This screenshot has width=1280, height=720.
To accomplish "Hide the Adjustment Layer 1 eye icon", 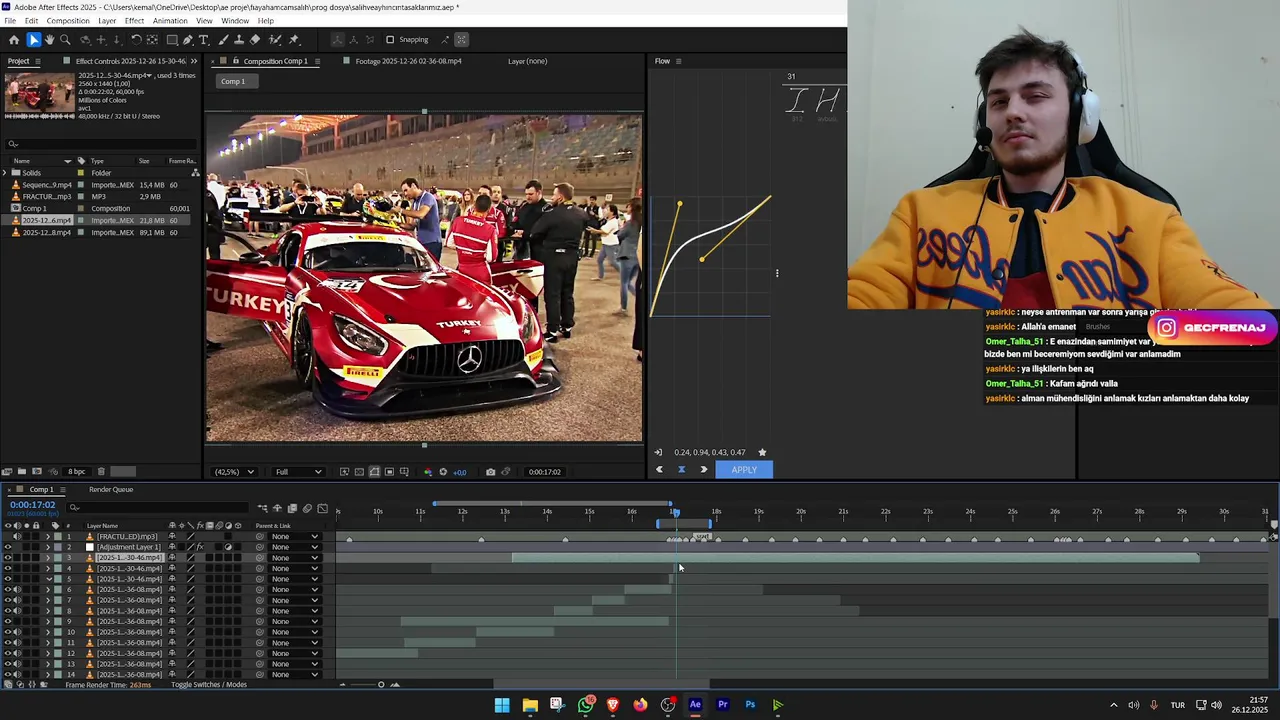I will point(8,547).
